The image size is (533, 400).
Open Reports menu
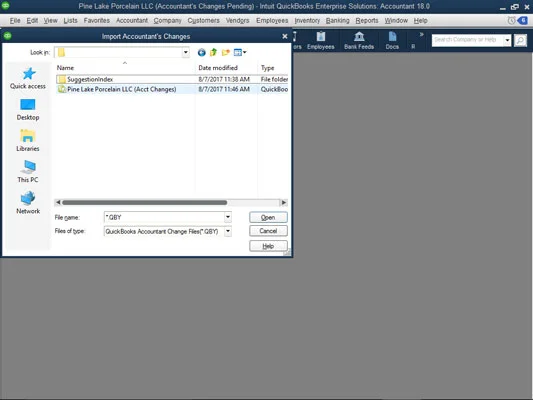[x=367, y=21]
